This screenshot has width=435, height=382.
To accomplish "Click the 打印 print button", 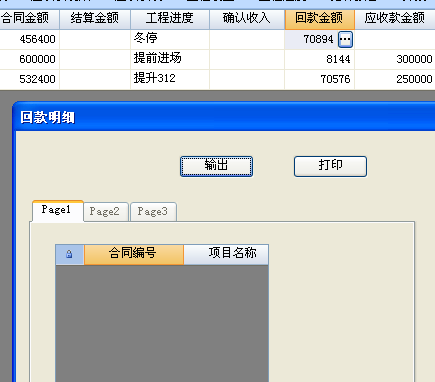I will click(330, 166).
